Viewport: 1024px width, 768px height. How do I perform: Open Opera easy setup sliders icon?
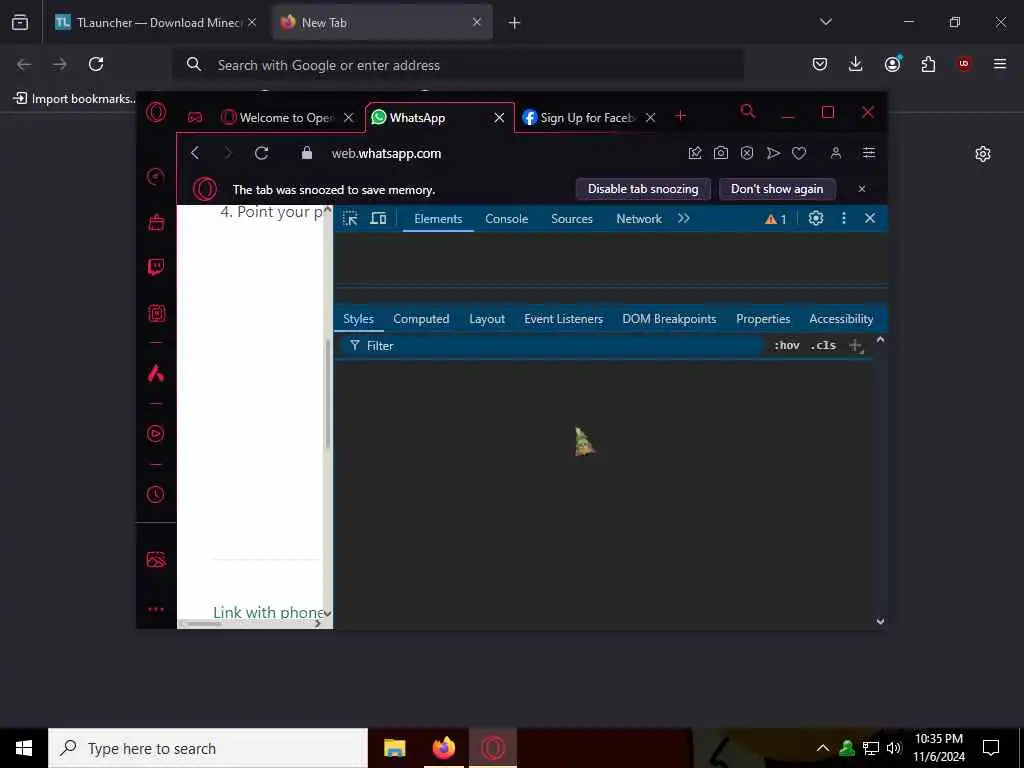click(869, 153)
